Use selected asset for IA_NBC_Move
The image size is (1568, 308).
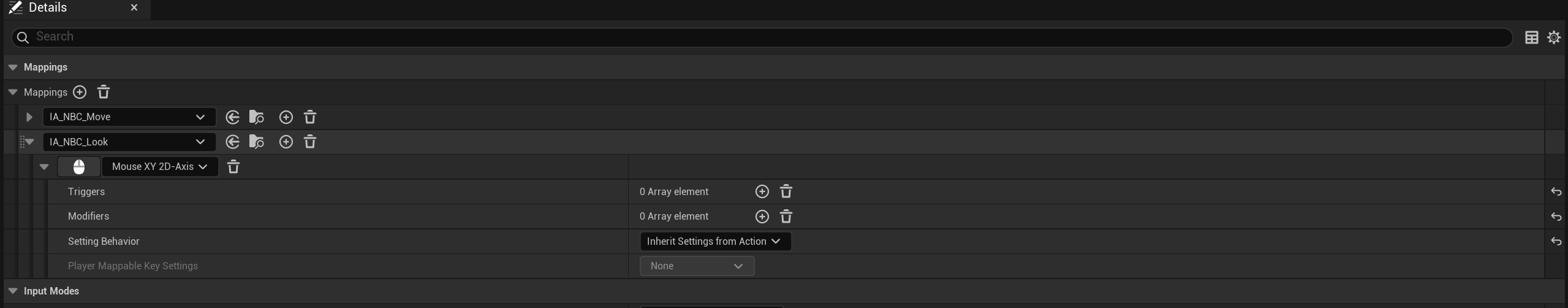click(232, 117)
